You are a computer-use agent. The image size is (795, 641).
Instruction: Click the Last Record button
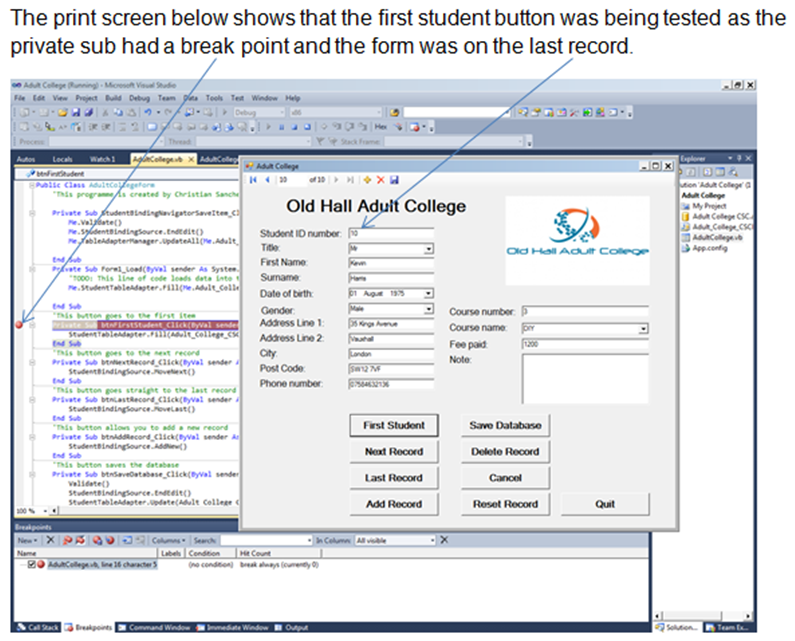[394, 478]
